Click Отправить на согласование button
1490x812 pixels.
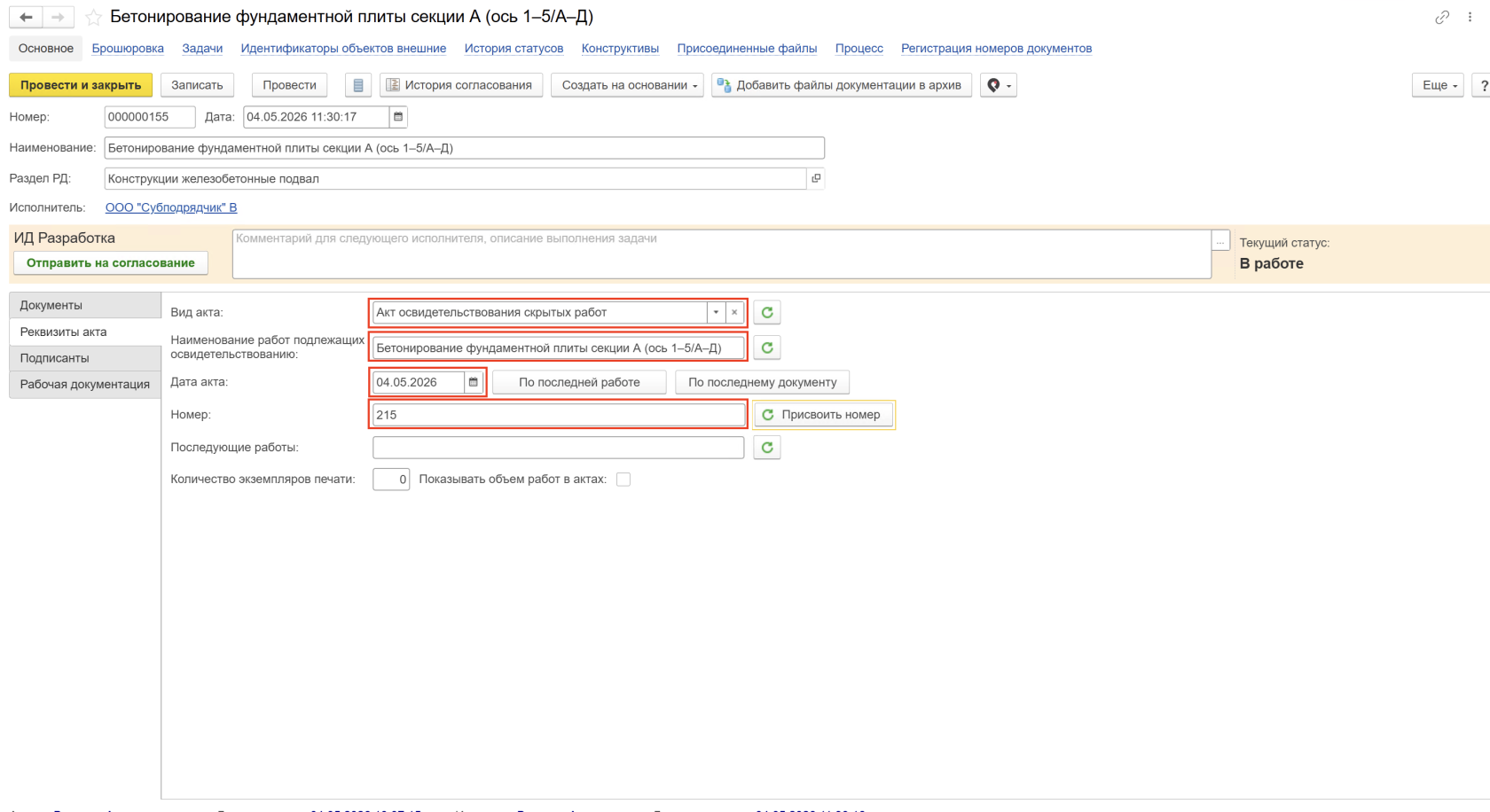coord(111,263)
